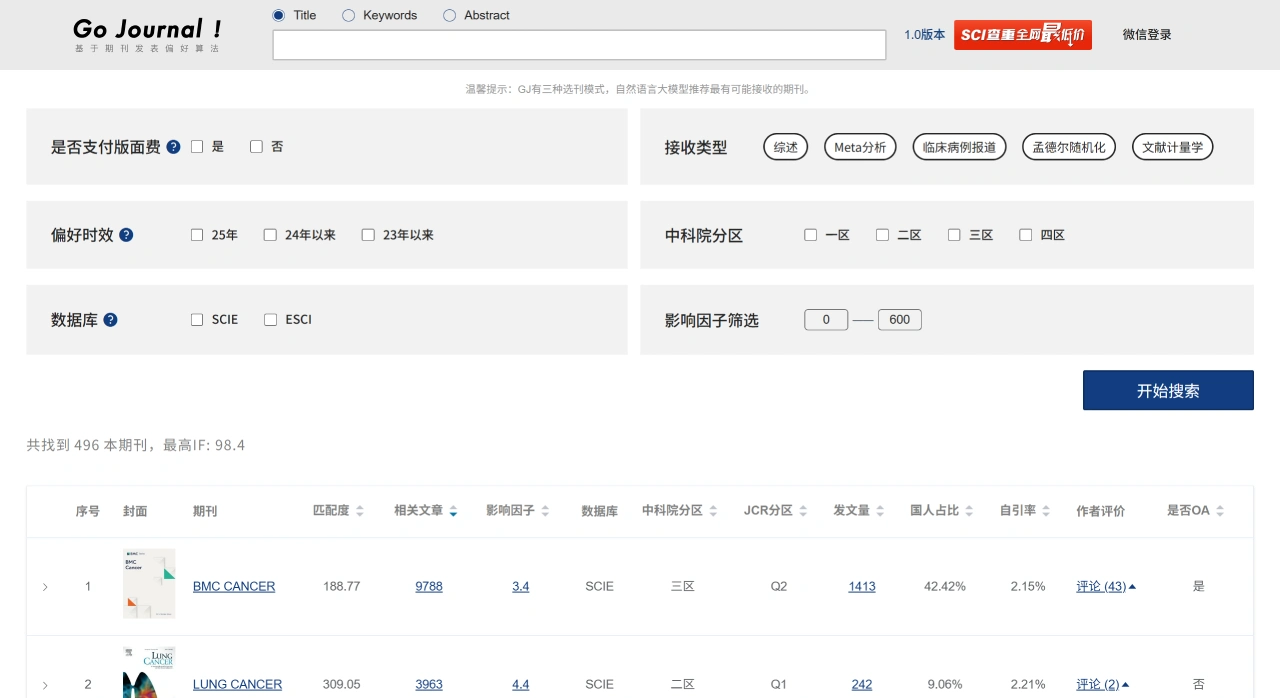Select the 临床病例报道 acceptance type
Image resolution: width=1280 pixels, height=698 pixels.
click(960, 147)
